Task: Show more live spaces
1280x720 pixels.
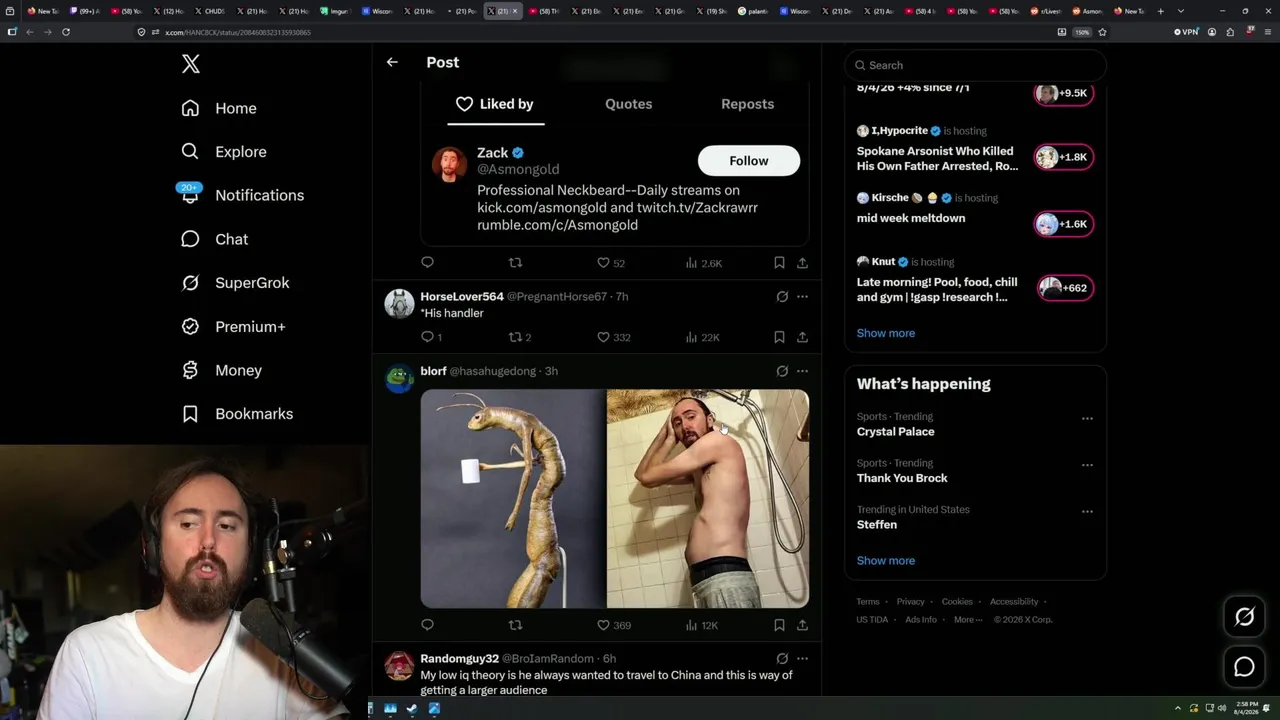Action: coord(885,333)
